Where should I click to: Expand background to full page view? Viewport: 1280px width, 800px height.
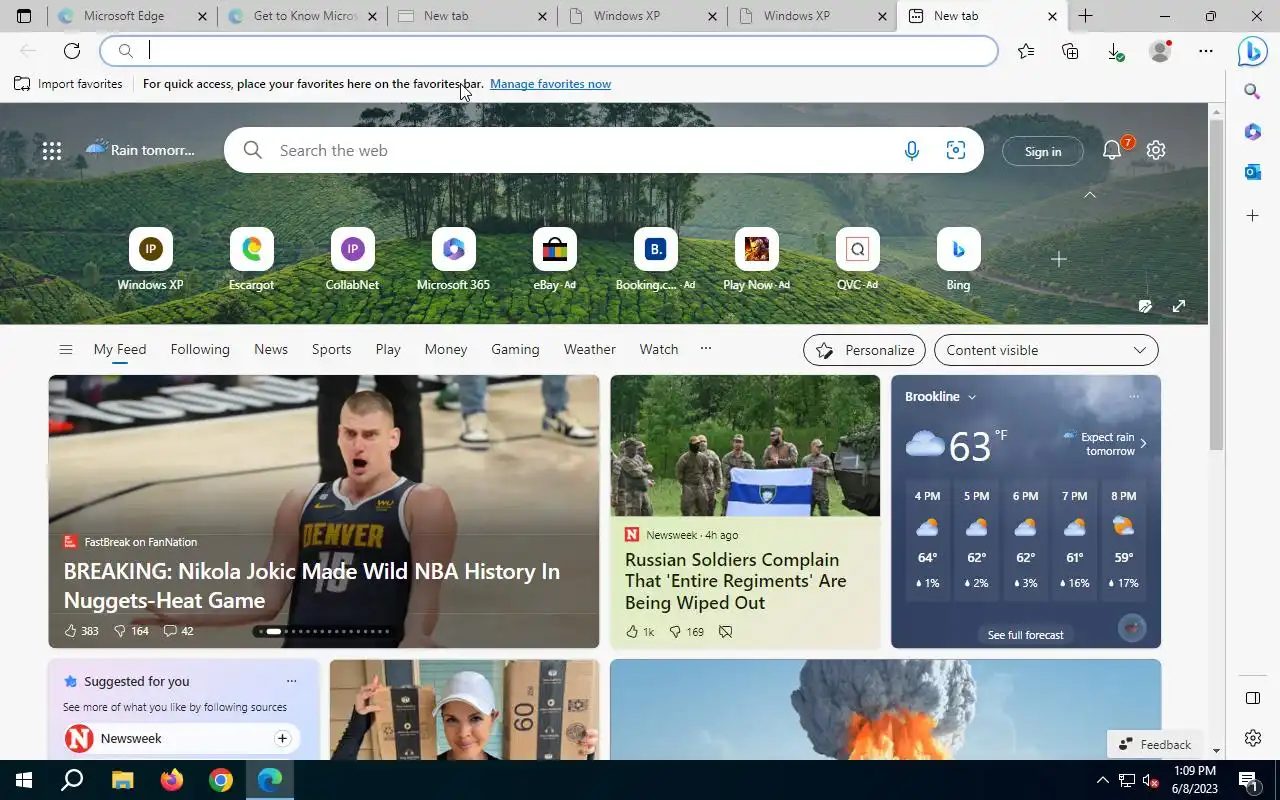tap(1179, 306)
